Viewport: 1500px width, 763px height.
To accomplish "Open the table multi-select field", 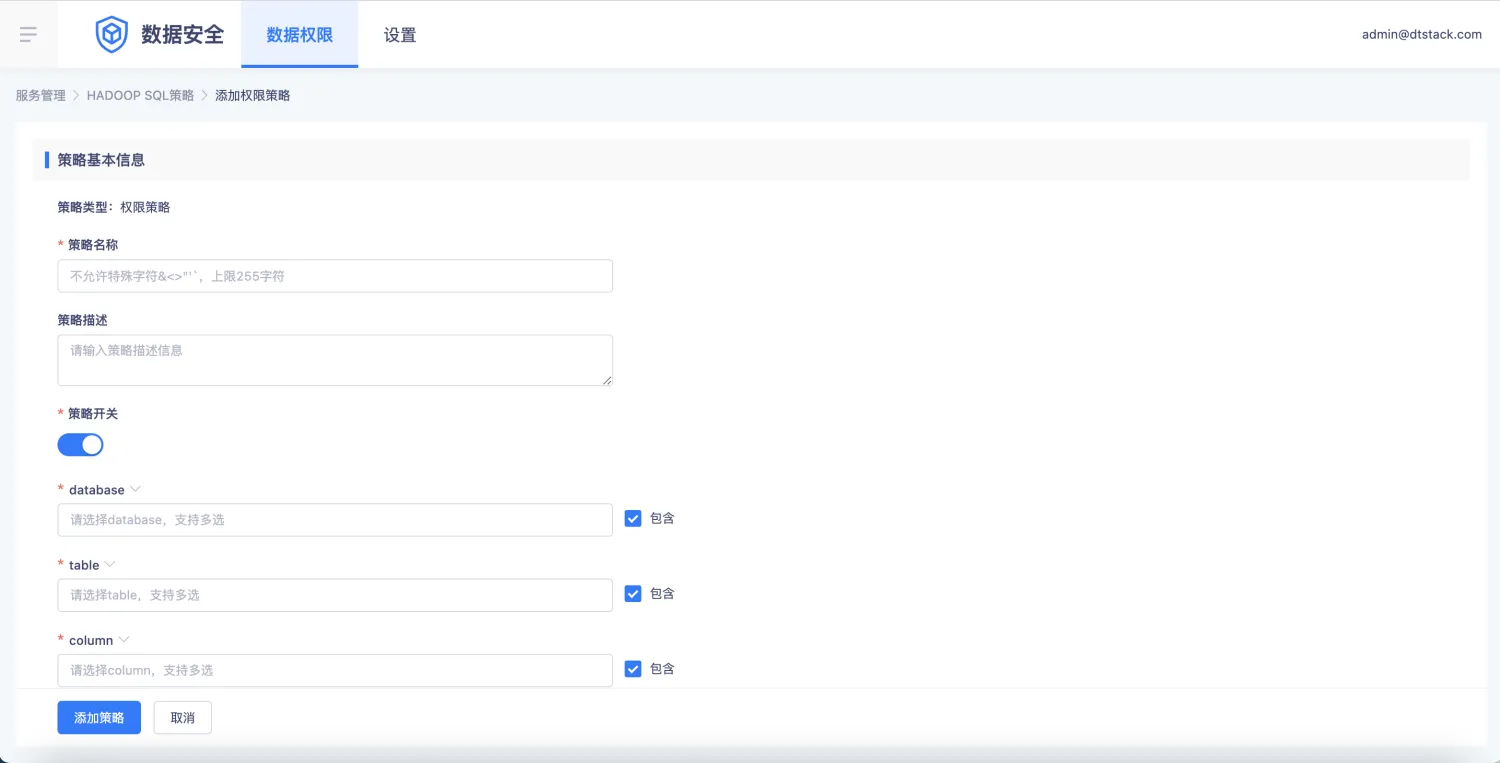I will click(x=335, y=595).
